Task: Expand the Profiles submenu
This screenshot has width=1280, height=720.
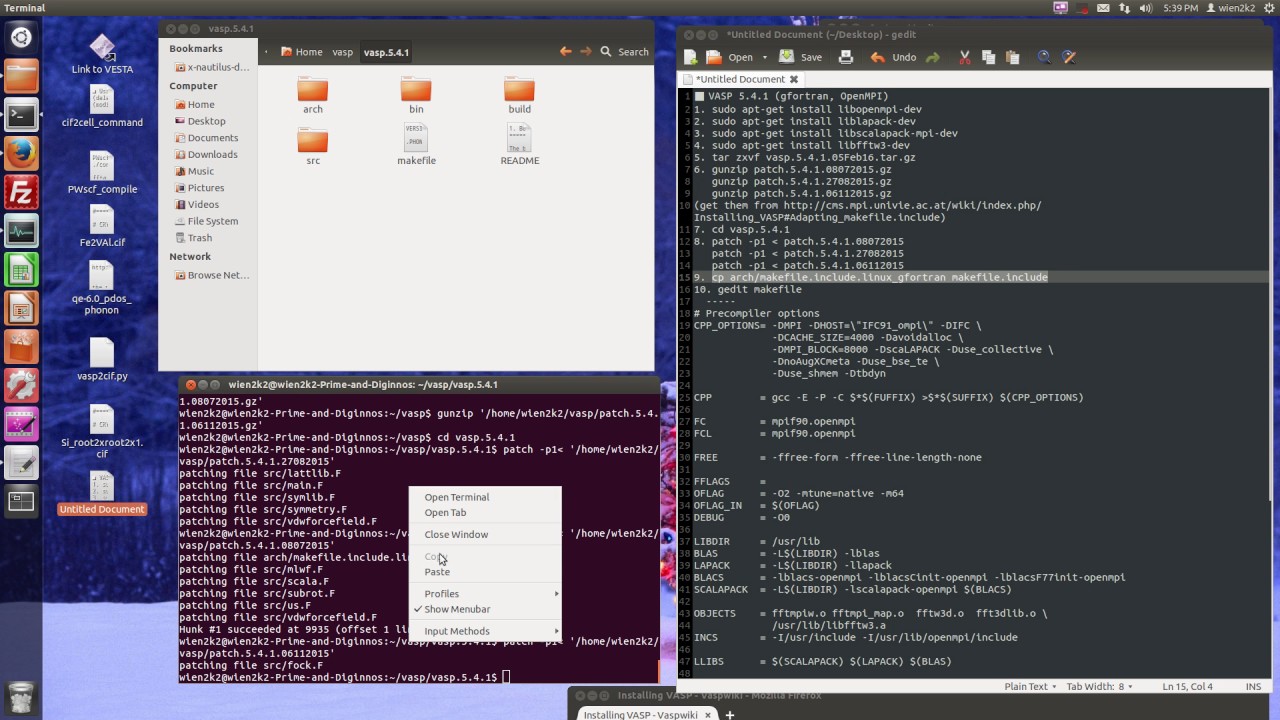Action: coord(485,594)
